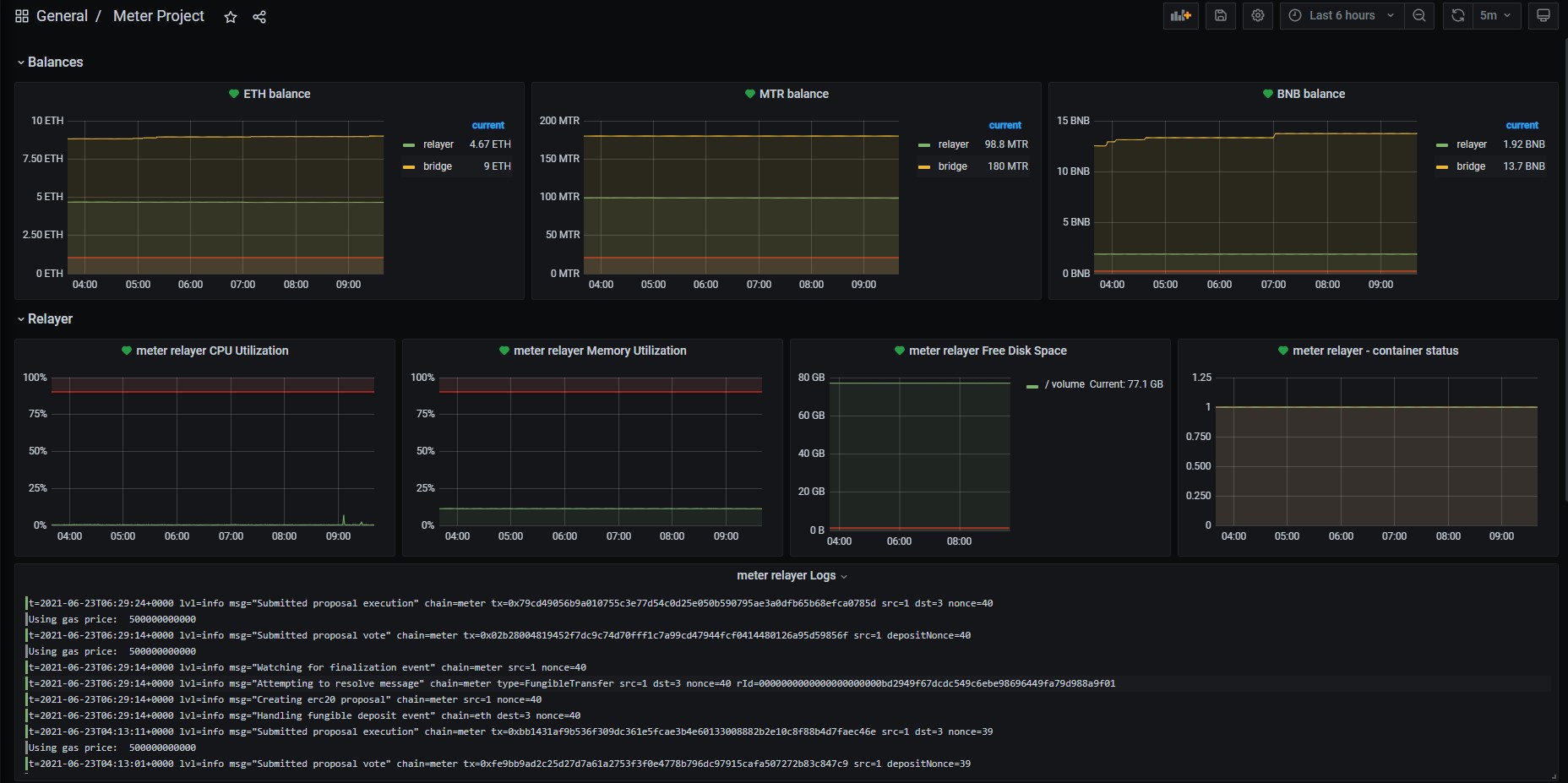
Task: Click the MTR balance heart alert icon
Action: coord(749,94)
